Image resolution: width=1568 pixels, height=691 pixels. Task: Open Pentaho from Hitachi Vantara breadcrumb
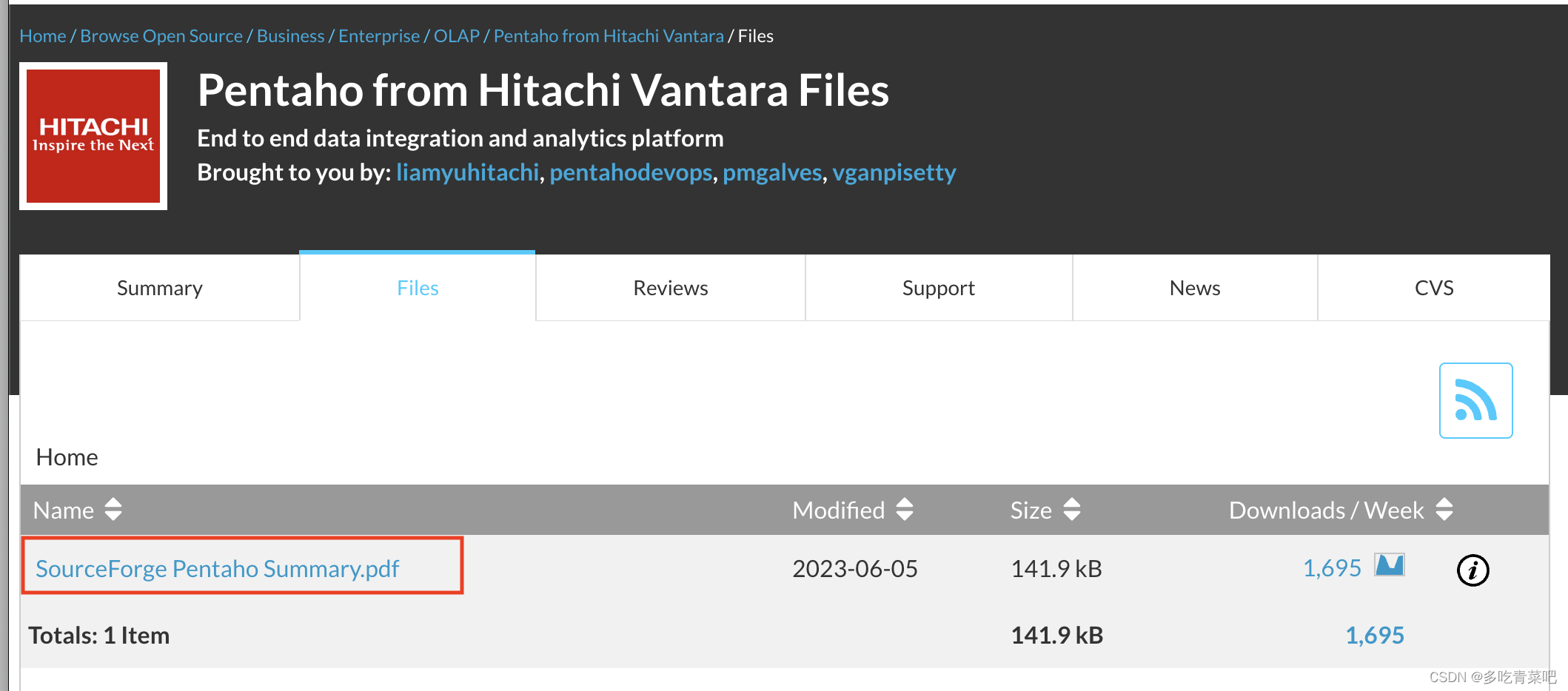click(609, 36)
